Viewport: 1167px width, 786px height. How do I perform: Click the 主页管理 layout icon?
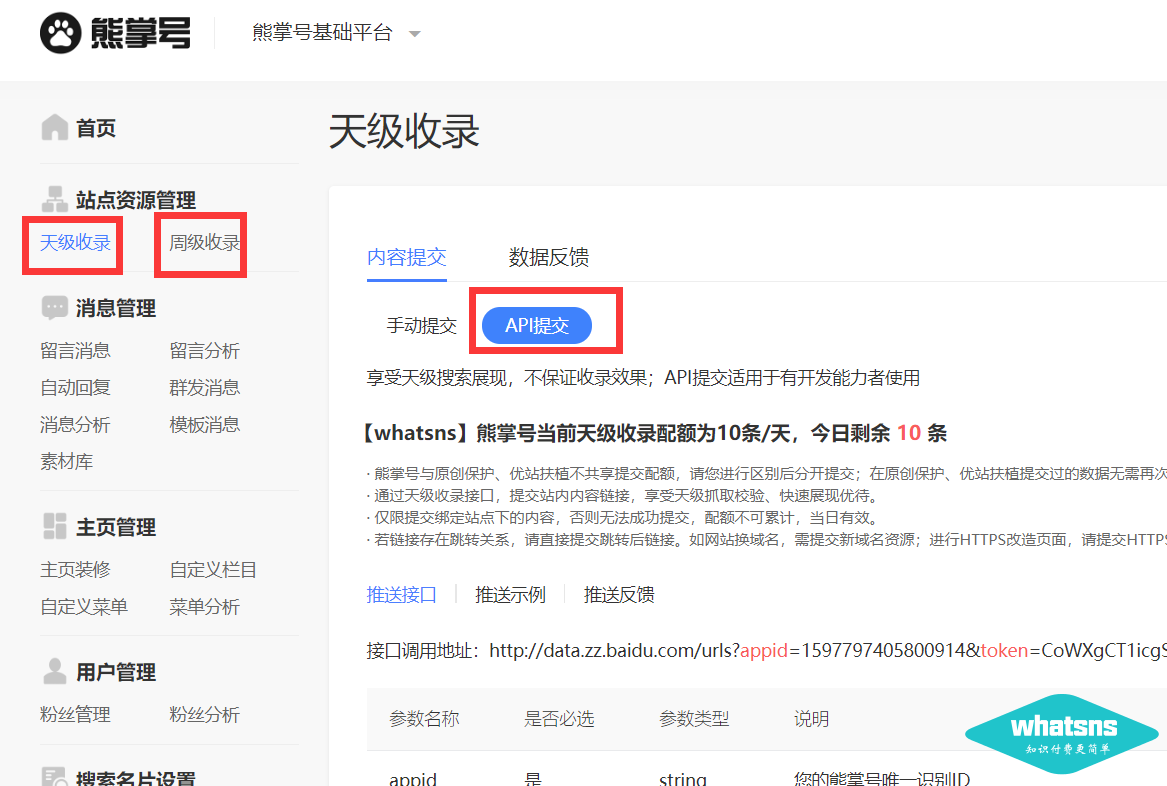point(54,526)
